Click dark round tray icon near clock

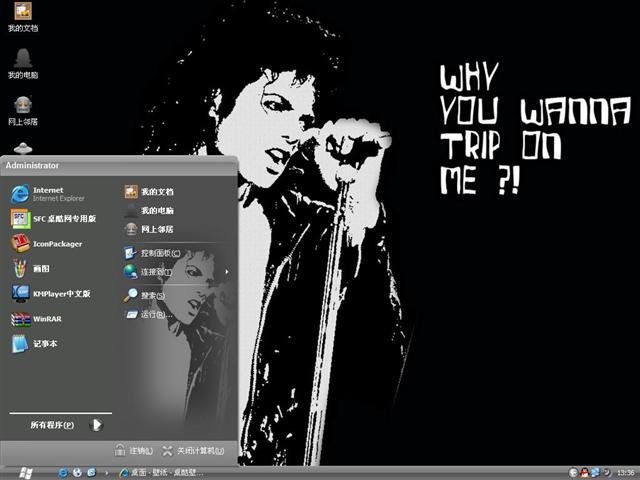click(607, 473)
